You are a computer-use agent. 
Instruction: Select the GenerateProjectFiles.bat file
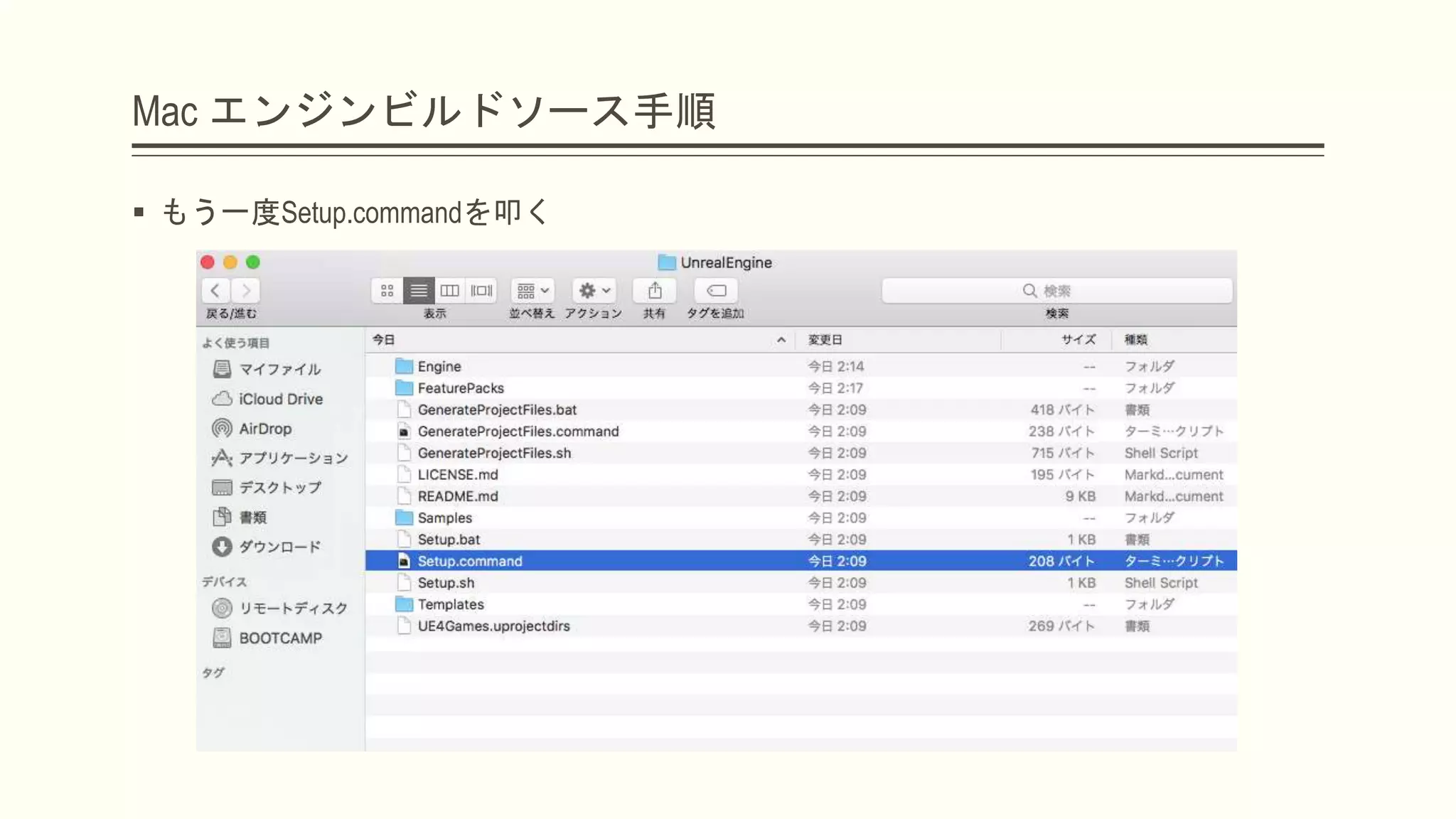click(801, 409)
